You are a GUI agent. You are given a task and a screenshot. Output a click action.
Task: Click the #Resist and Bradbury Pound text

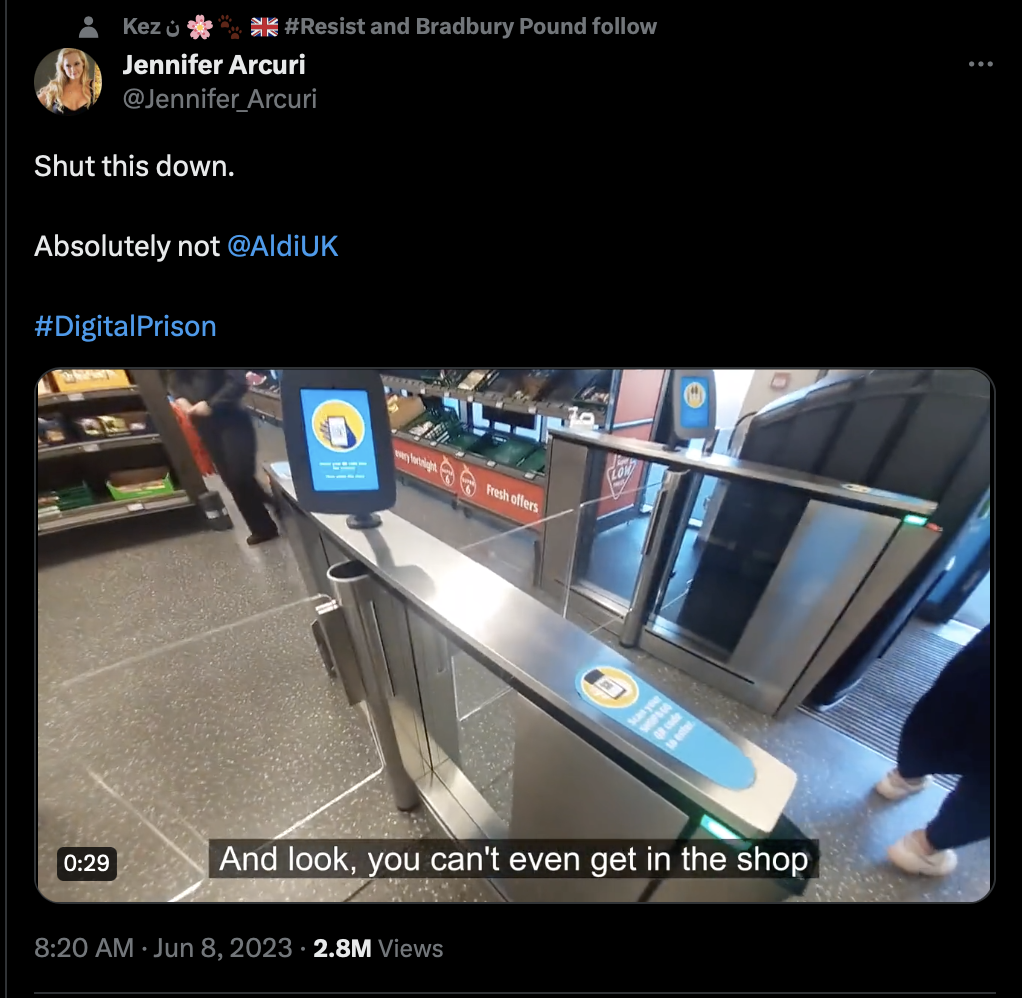pos(471,27)
